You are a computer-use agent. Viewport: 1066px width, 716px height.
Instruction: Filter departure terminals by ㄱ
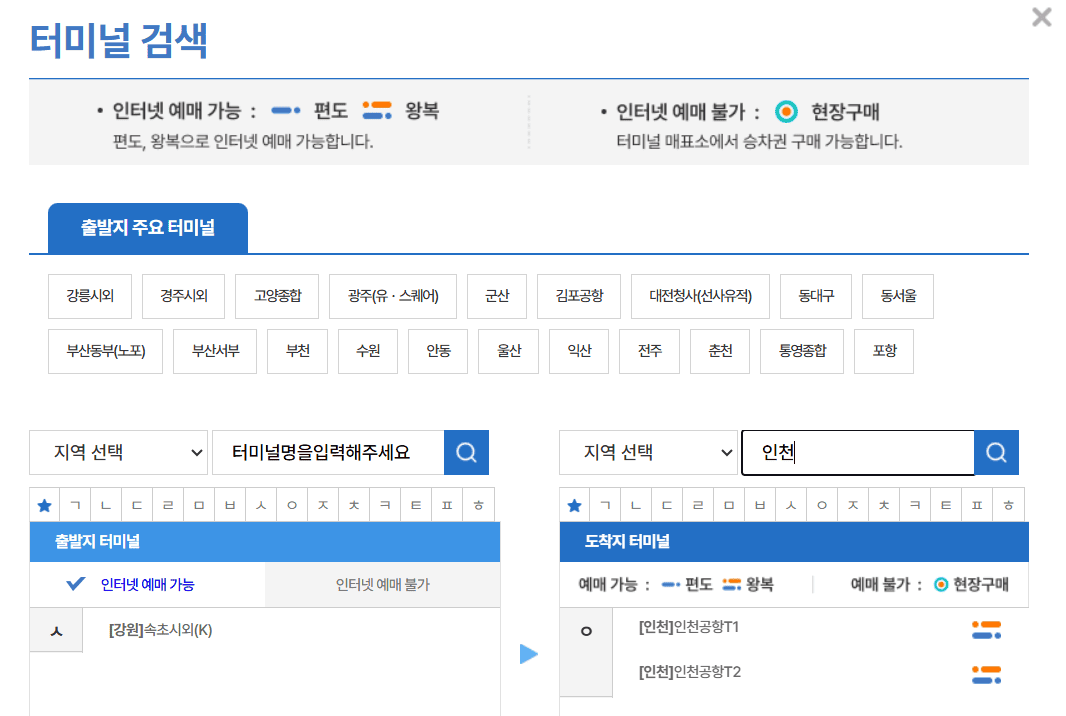75,505
